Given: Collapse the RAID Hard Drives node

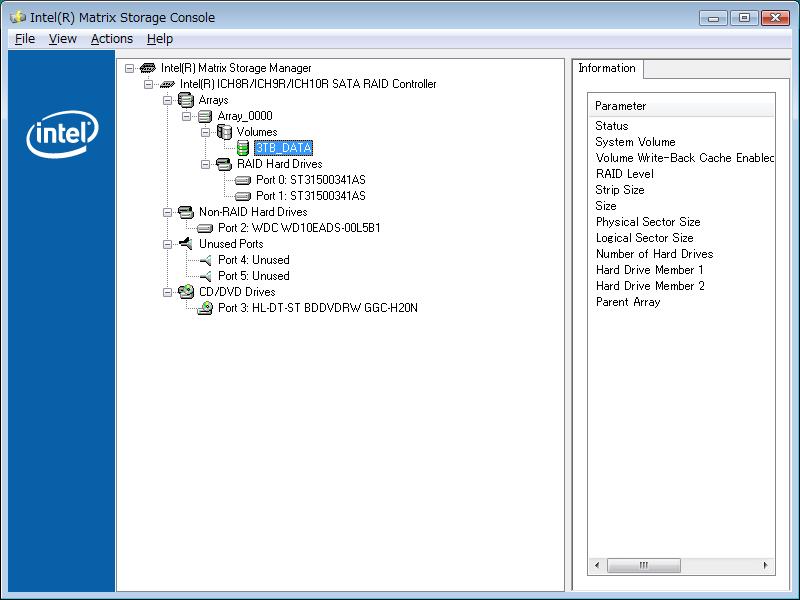Looking at the screenshot, I should point(206,164).
